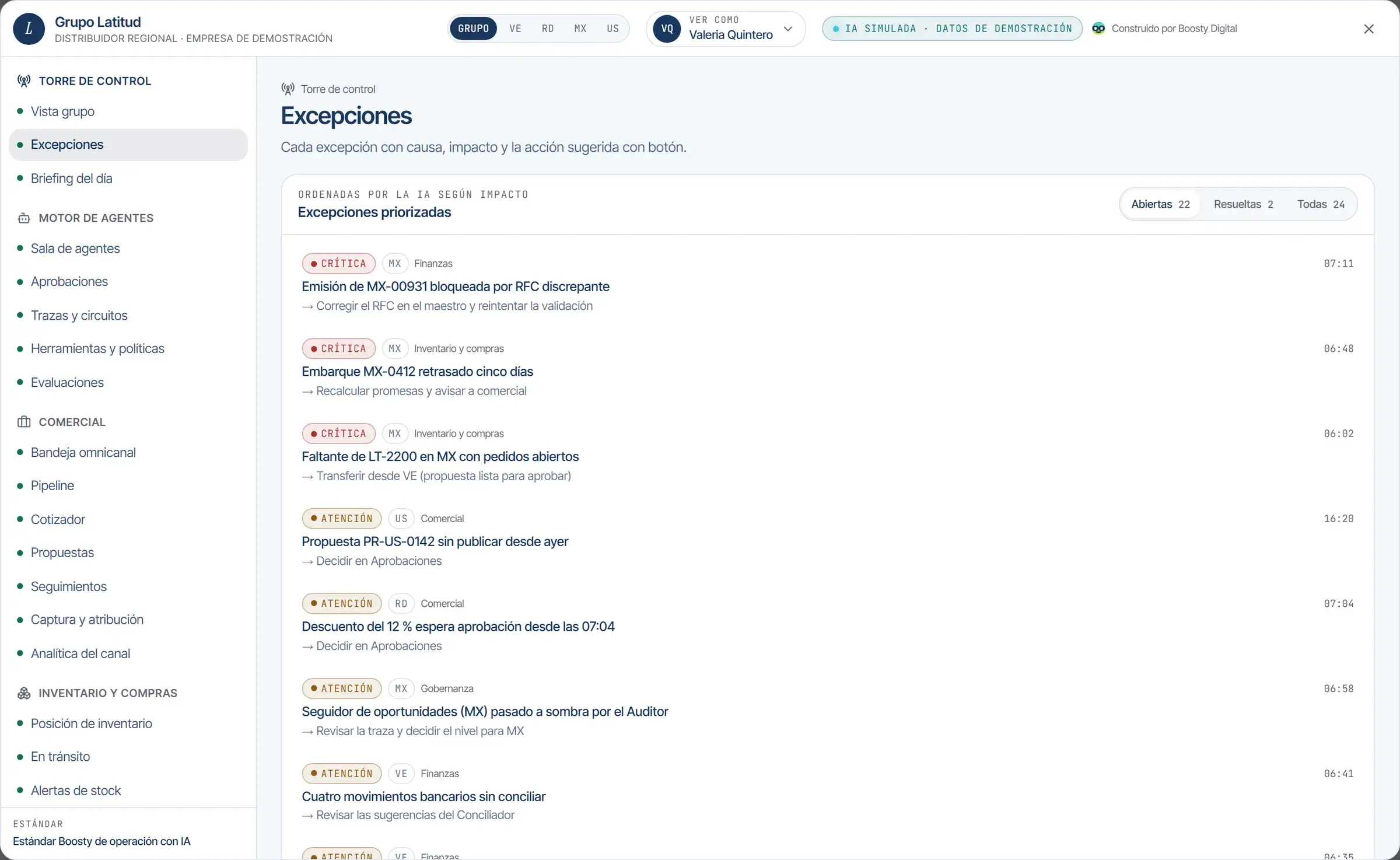This screenshot has width=1400, height=860.
Task: Go to Pipeline
Action: (x=128, y=486)
